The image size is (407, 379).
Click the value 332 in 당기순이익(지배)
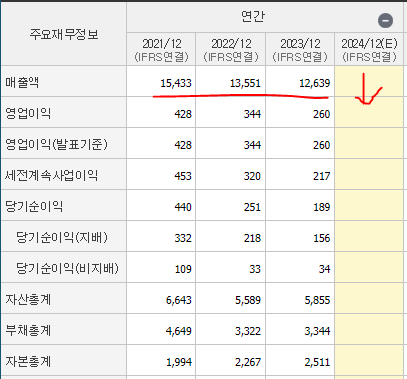pos(183,238)
